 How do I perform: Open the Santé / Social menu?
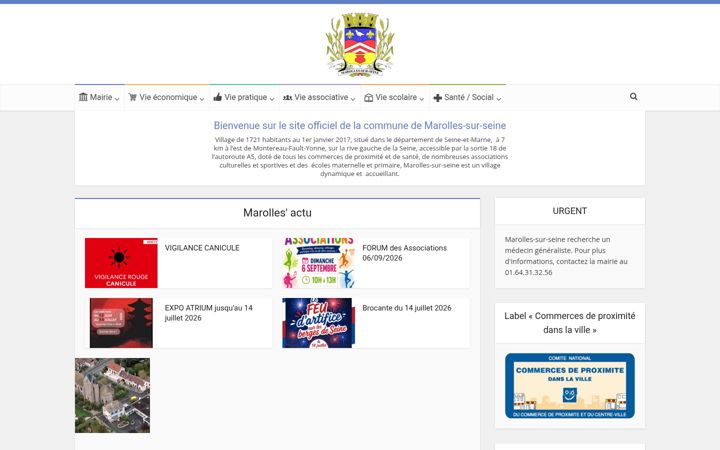coord(467,97)
